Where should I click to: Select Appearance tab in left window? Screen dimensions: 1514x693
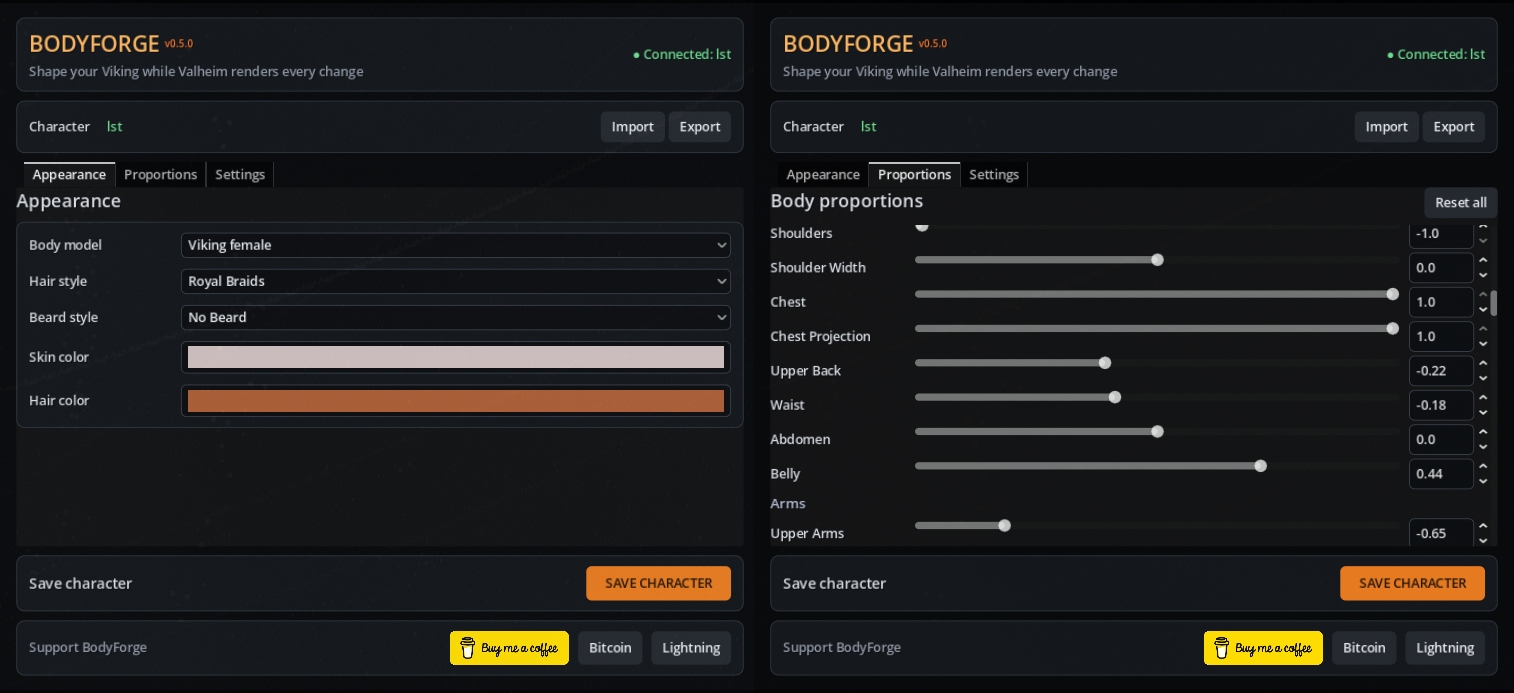tap(69, 175)
